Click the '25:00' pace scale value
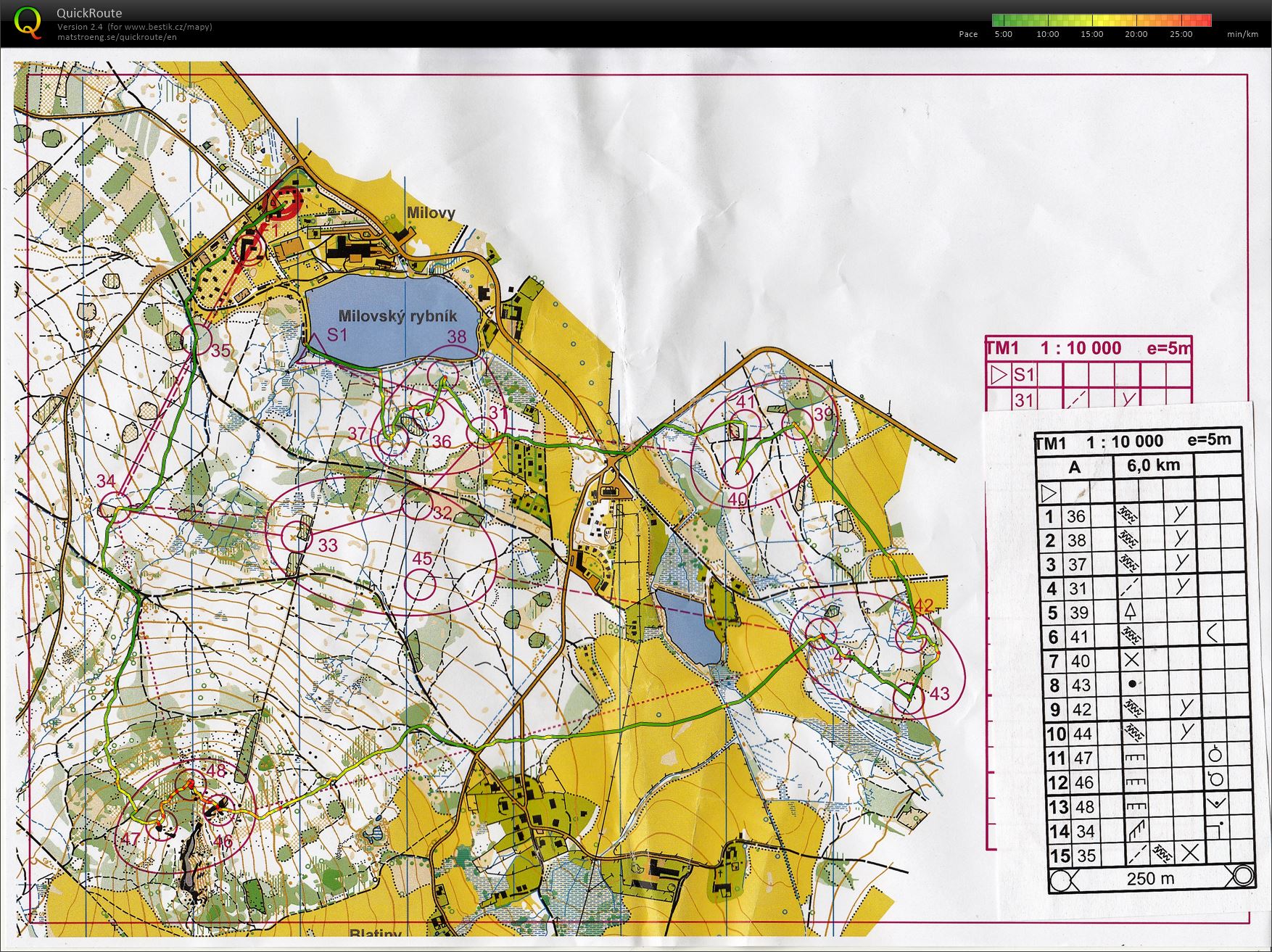1272x952 pixels. pos(1181,34)
